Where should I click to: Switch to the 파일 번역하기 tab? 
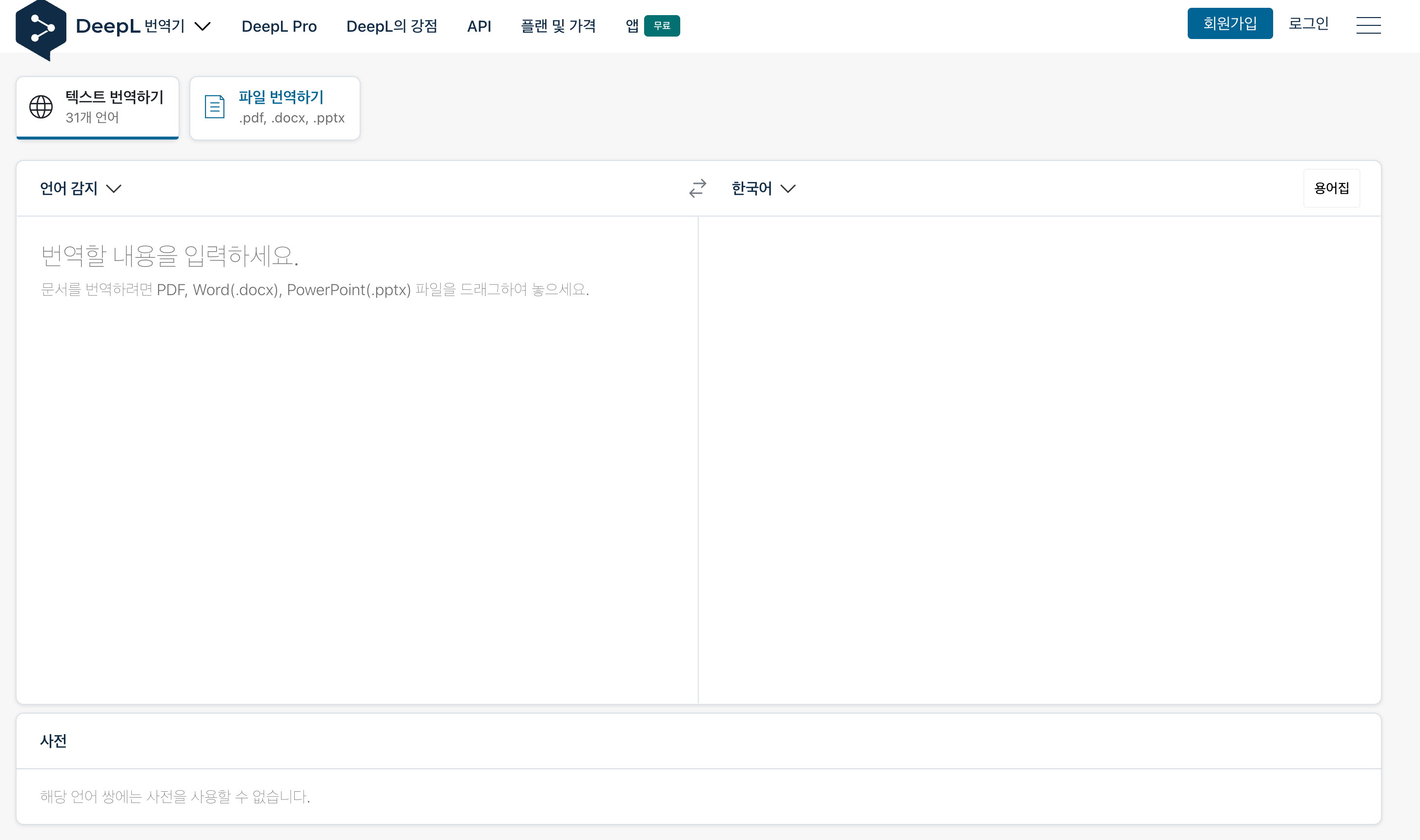tap(275, 107)
